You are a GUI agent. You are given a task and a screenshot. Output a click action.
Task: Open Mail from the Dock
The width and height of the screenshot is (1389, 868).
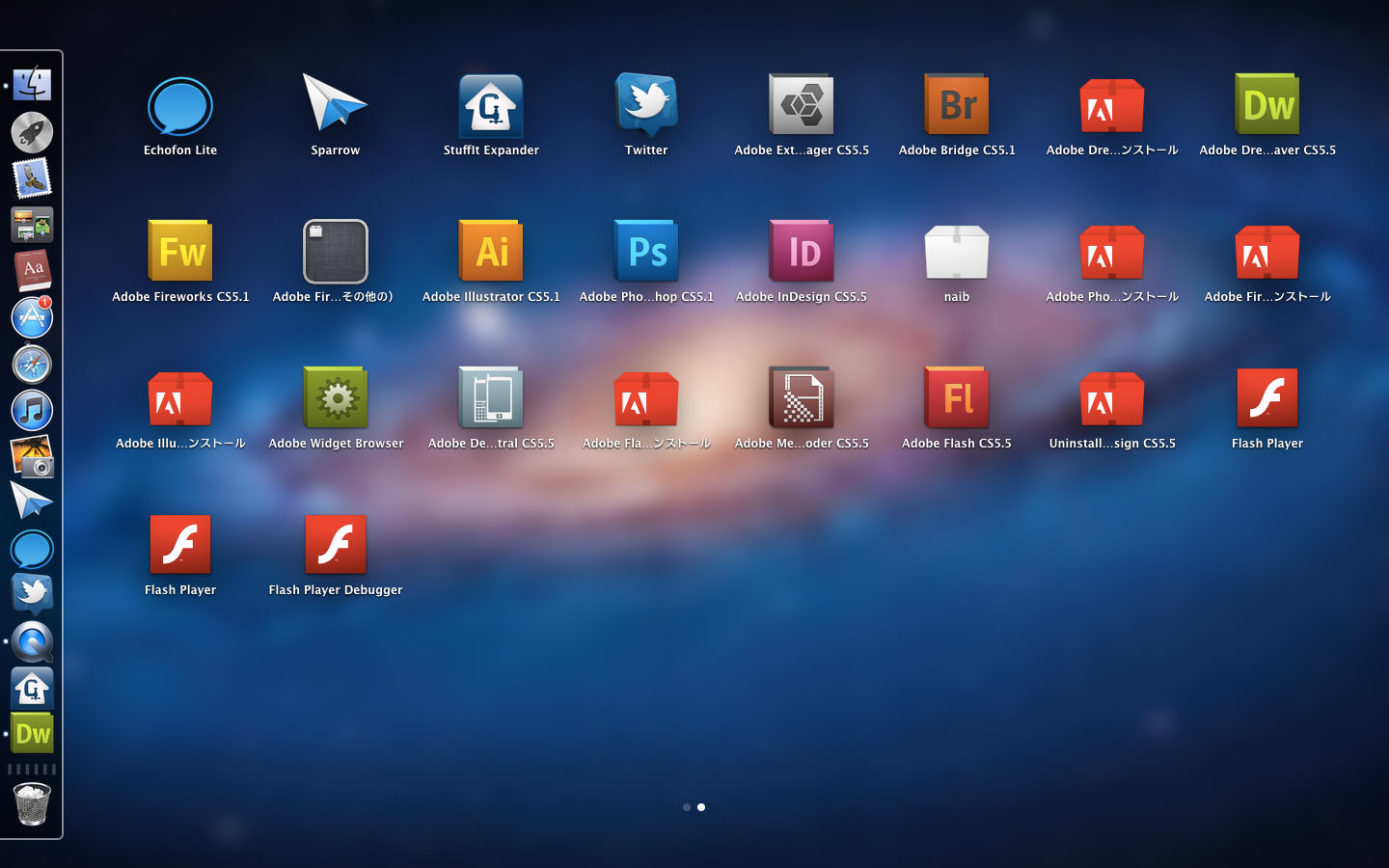(32, 178)
